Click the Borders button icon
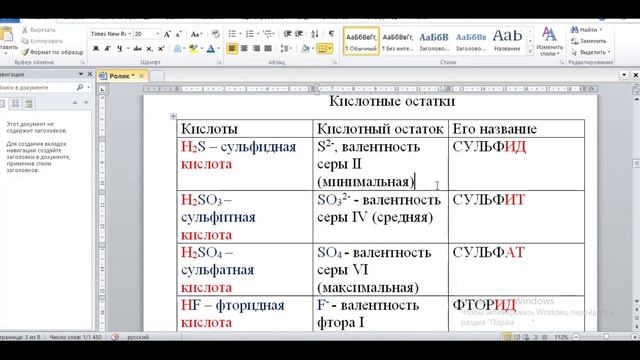Screen dimensions: 640x360 (x=322, y=49)
